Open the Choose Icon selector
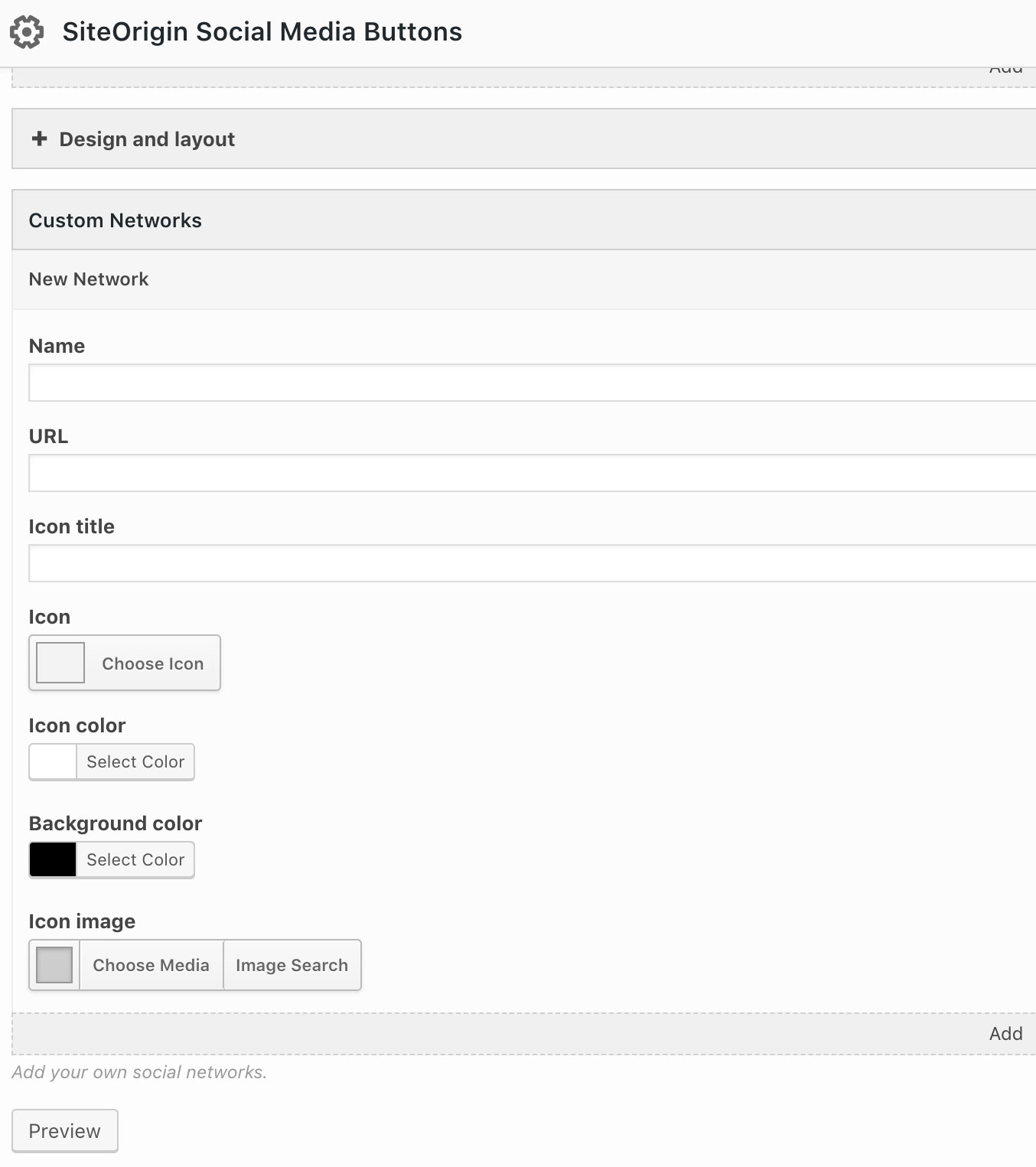This screenshot has height=1167, width=1036. (x=152, y=663)
